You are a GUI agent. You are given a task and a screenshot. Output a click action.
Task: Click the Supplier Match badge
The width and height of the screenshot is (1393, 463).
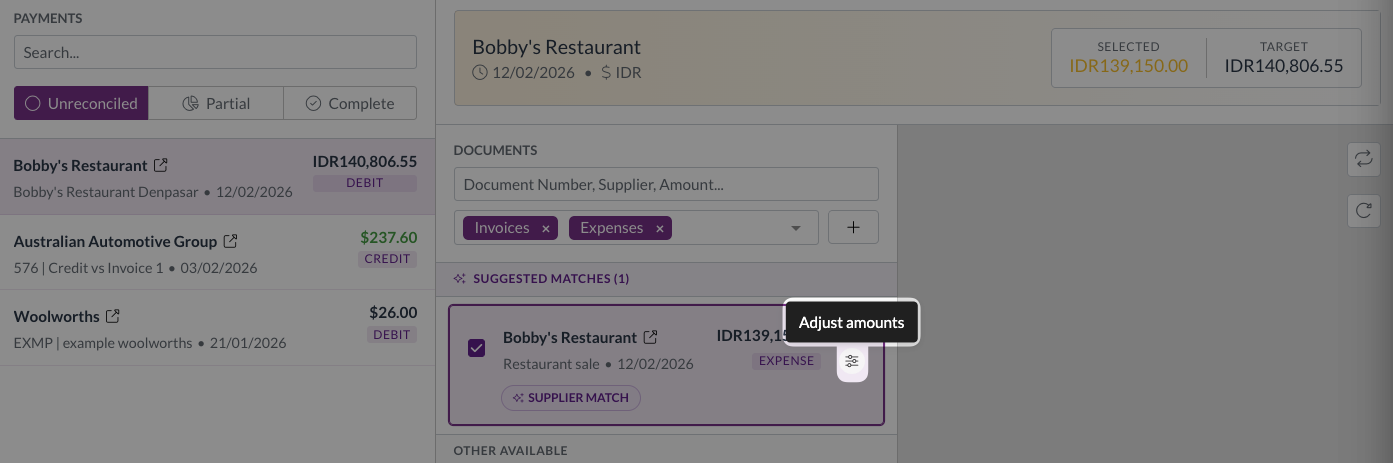point(571,397)
